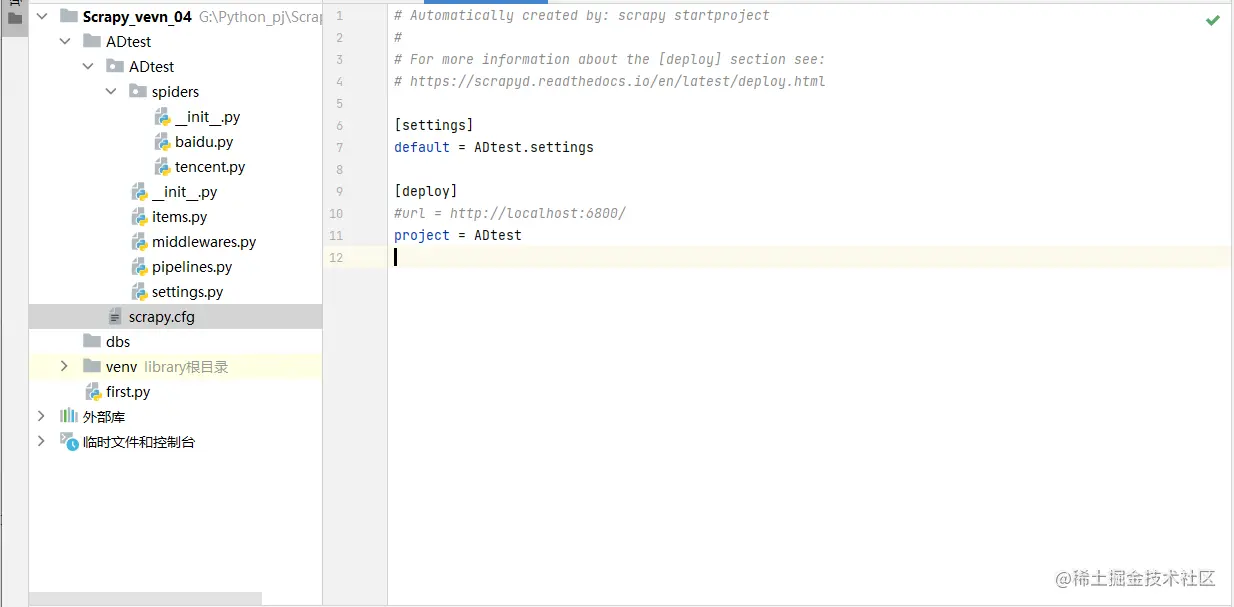The width and height of the screenshot is (1234, 607).
Task: Click the items.py Python file icon
Action: point(140,216)
